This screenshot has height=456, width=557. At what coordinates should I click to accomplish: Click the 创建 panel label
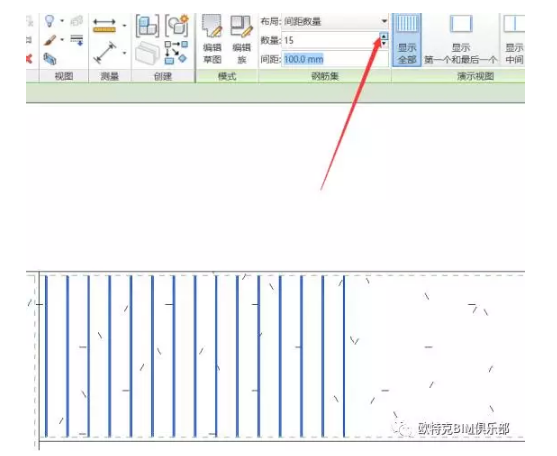pos(163,76)
